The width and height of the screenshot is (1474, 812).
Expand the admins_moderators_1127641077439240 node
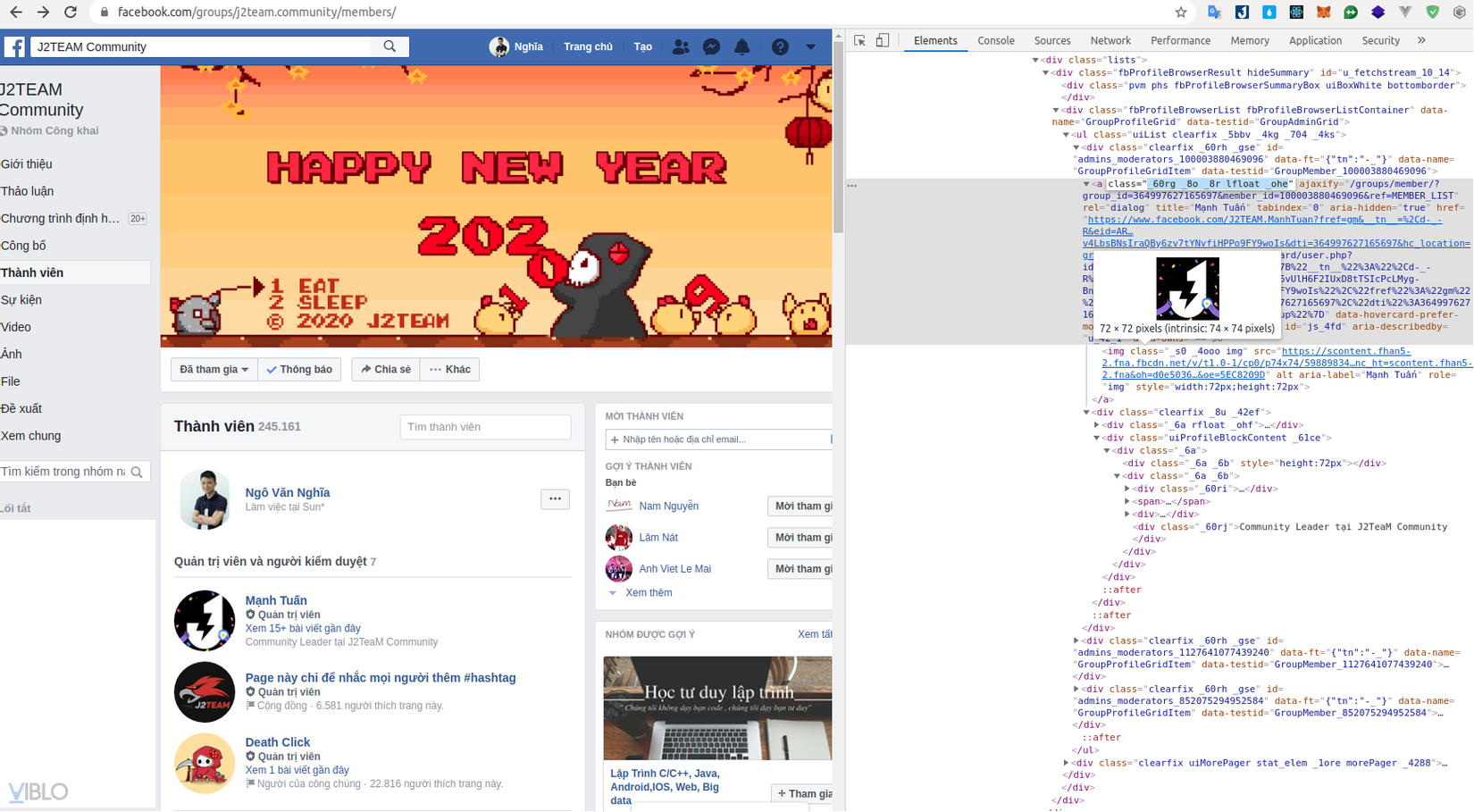1076,640
